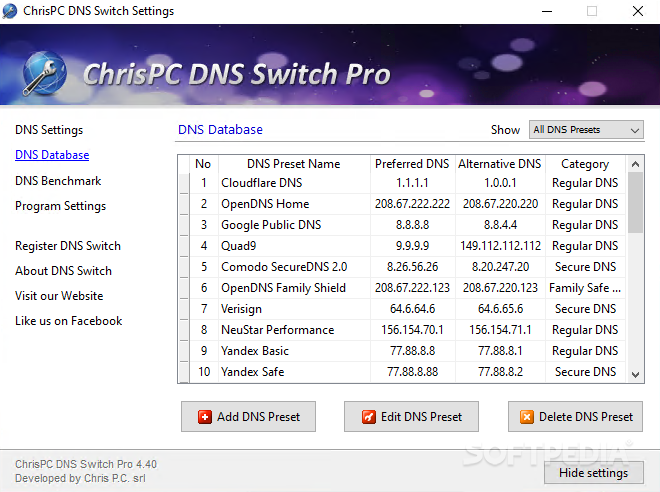Click alternative DNS value 64.6.65.6

[500, 309]
